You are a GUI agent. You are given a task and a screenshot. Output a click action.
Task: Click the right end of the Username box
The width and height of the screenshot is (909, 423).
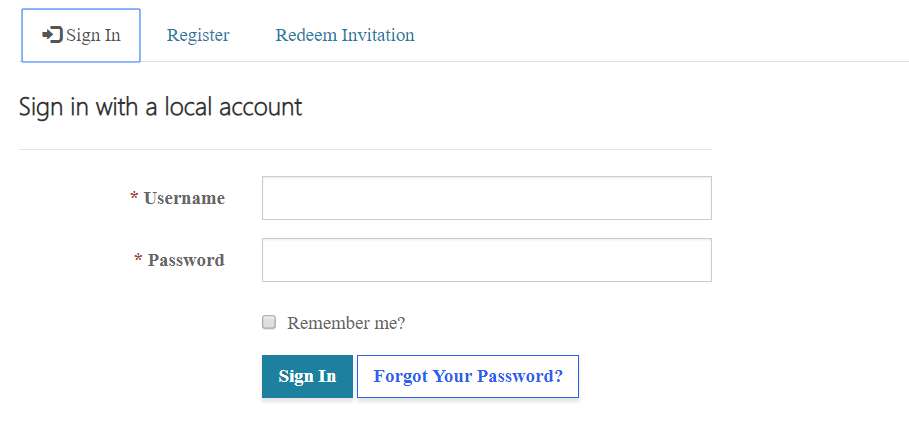click(696, 198)
